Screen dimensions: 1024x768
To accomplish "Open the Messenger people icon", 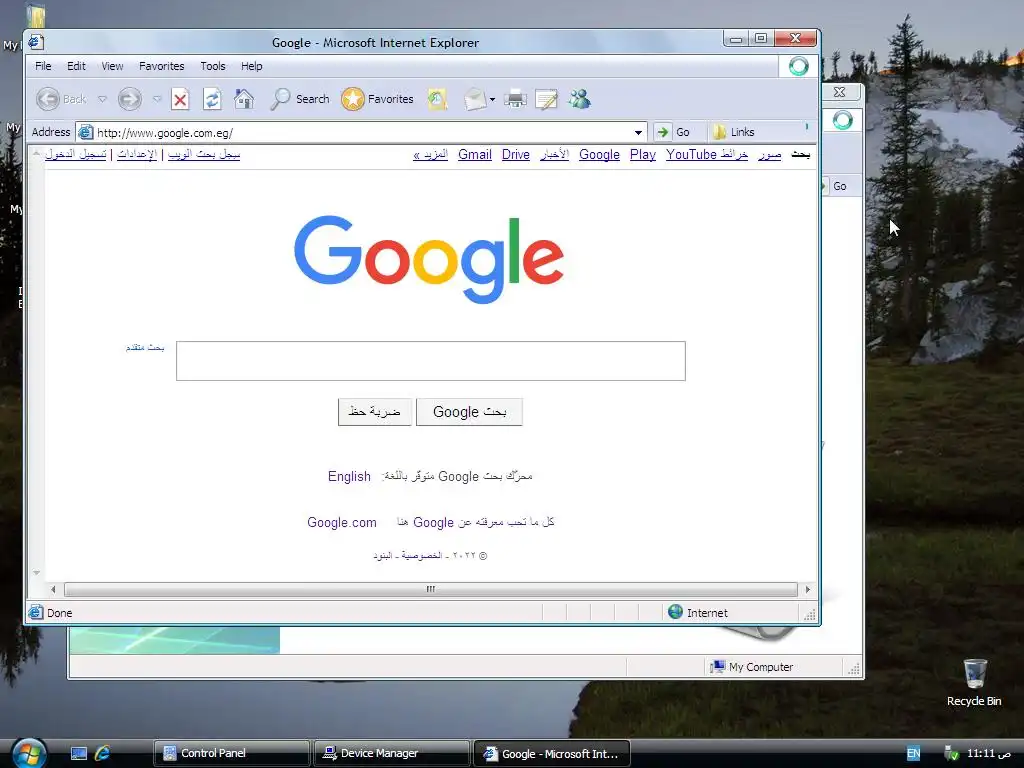I will tap(579, 99).
